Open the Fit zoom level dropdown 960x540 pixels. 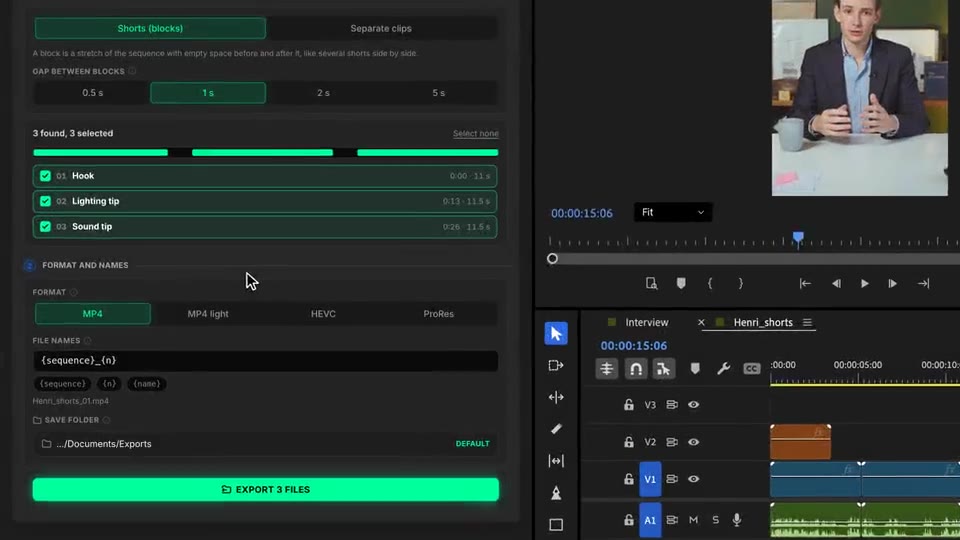[x=673, y=212]
